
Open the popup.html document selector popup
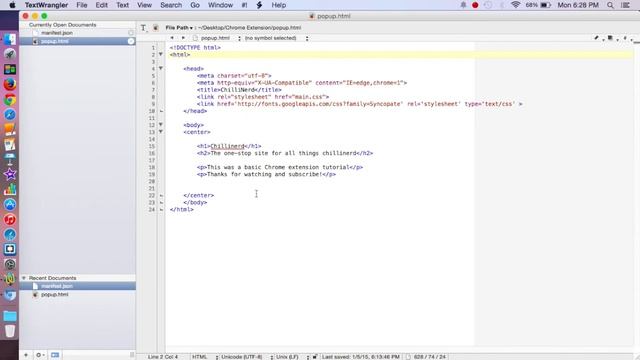coord(217,38)
